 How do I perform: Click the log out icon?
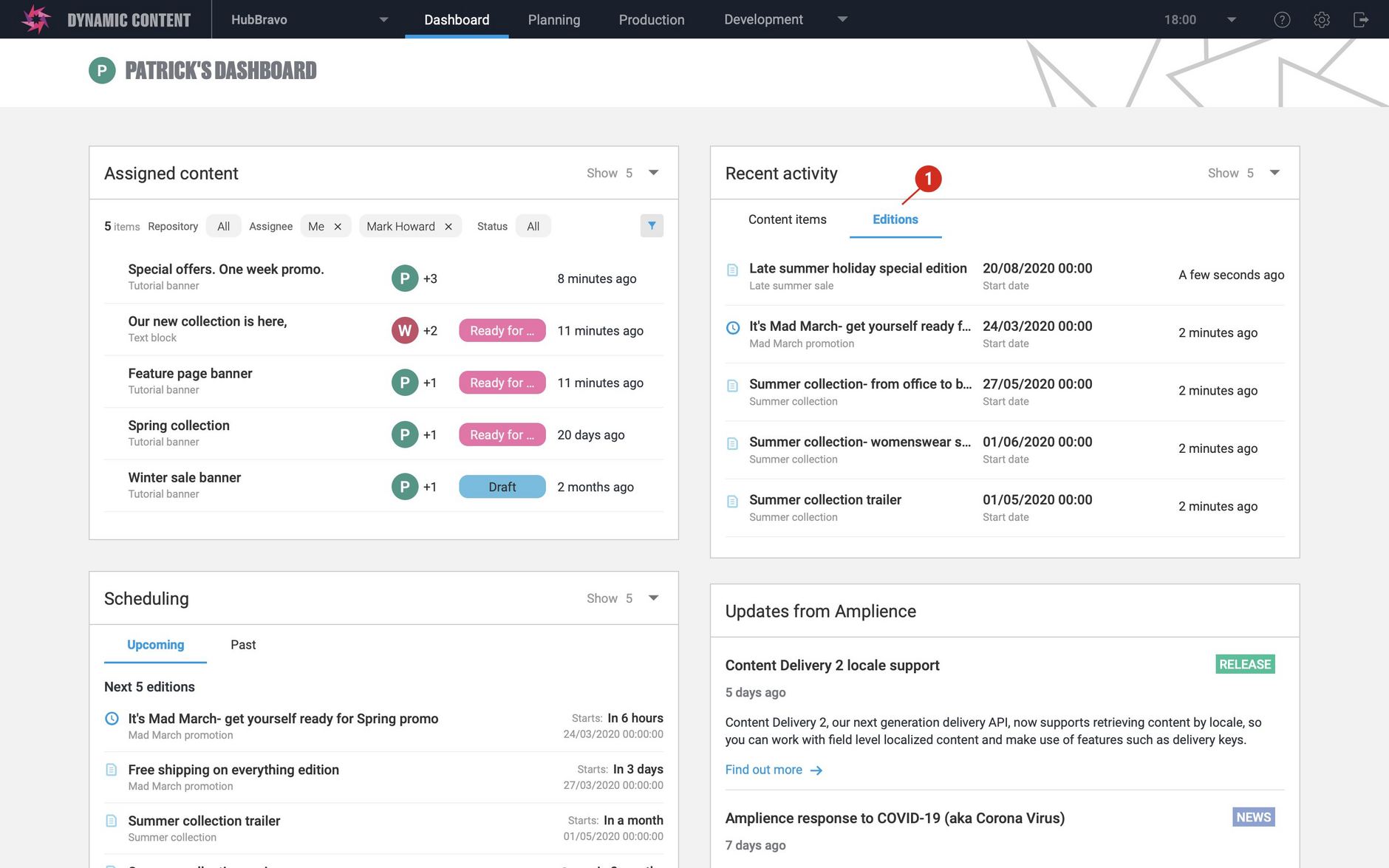(x=1361, y=20)
